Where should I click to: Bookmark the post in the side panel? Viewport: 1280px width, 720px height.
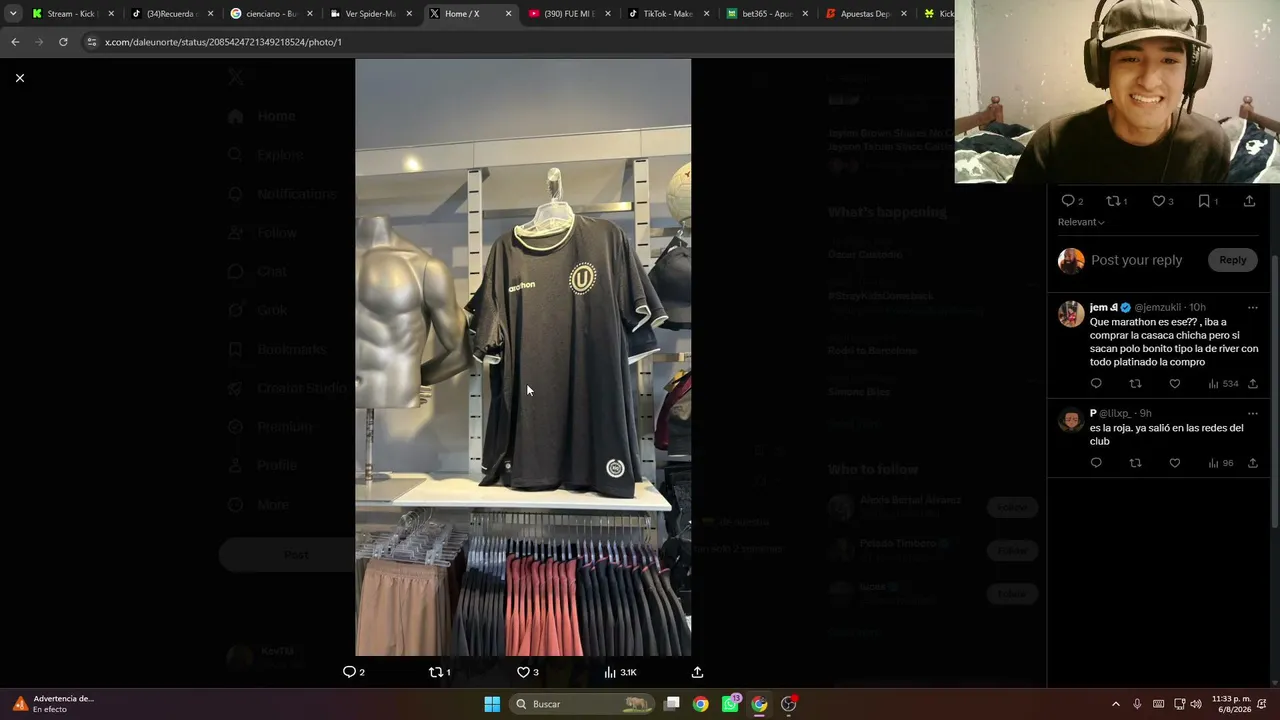click(x=1208, y=201)
